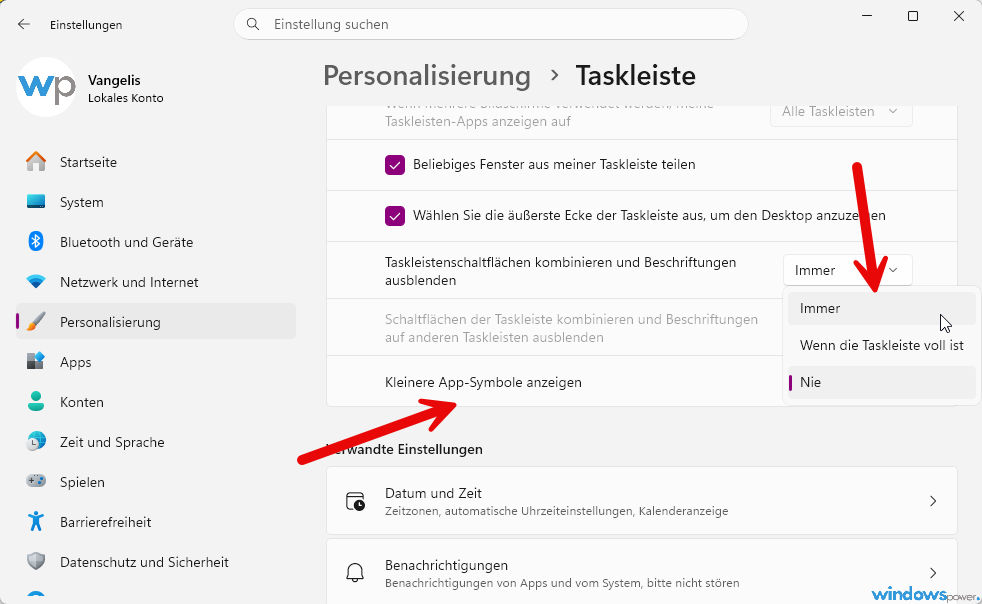The height and width of the screenshot is (604, 982).
Task: Click the Zeit und Sprache globe icon
Action: [36, 442]
